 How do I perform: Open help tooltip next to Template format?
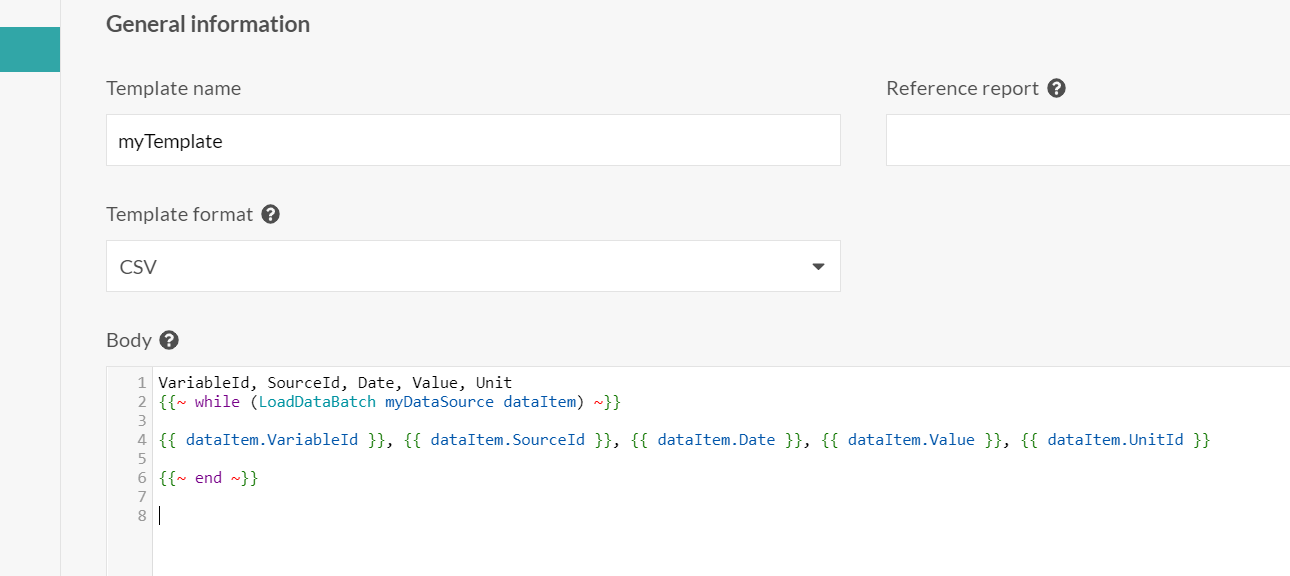[x=269, y=213]
